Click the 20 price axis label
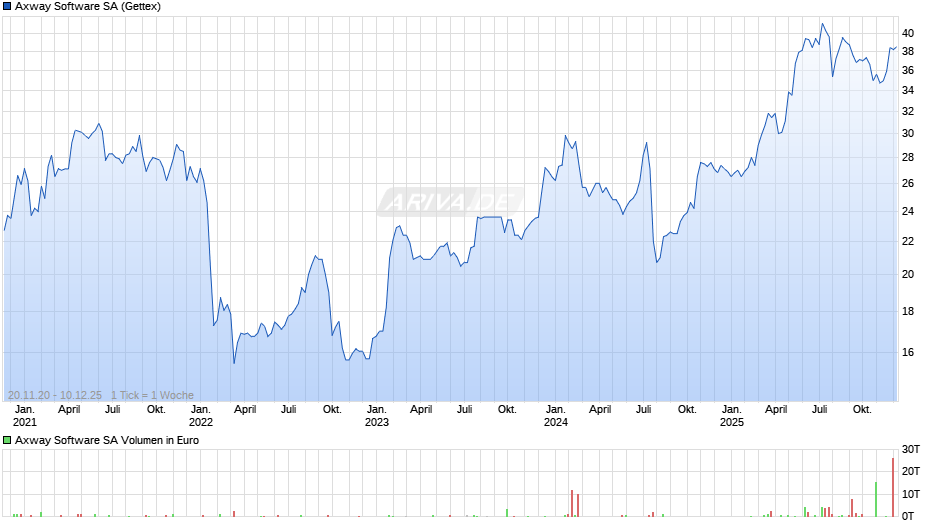 (908, 275)
